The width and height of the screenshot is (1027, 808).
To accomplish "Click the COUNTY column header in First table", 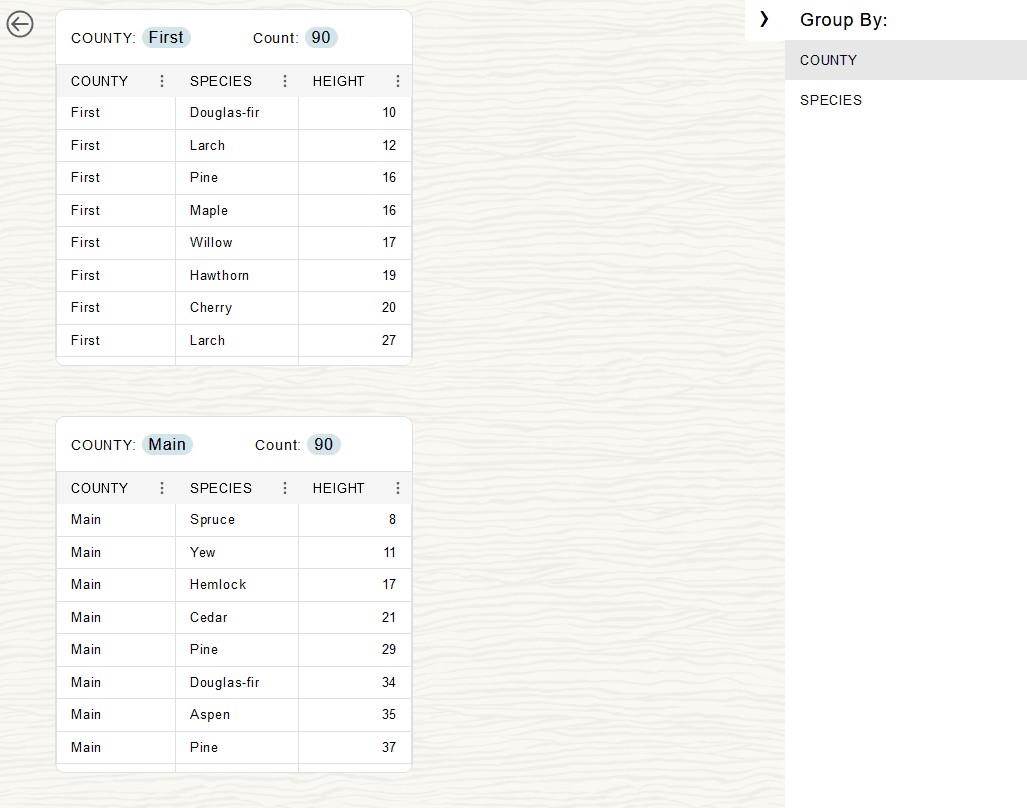I will 100,81.
